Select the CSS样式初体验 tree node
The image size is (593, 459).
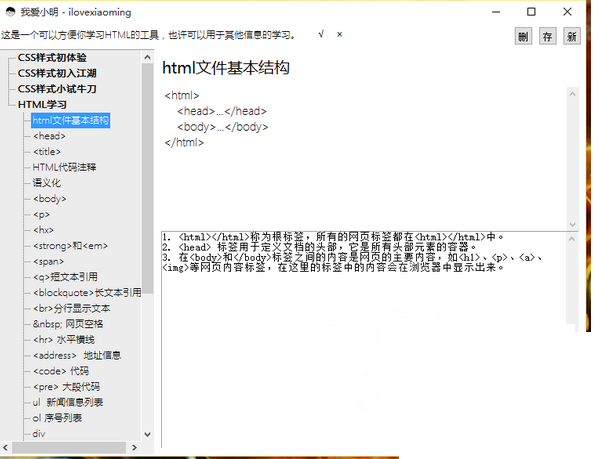click(52, 57)
